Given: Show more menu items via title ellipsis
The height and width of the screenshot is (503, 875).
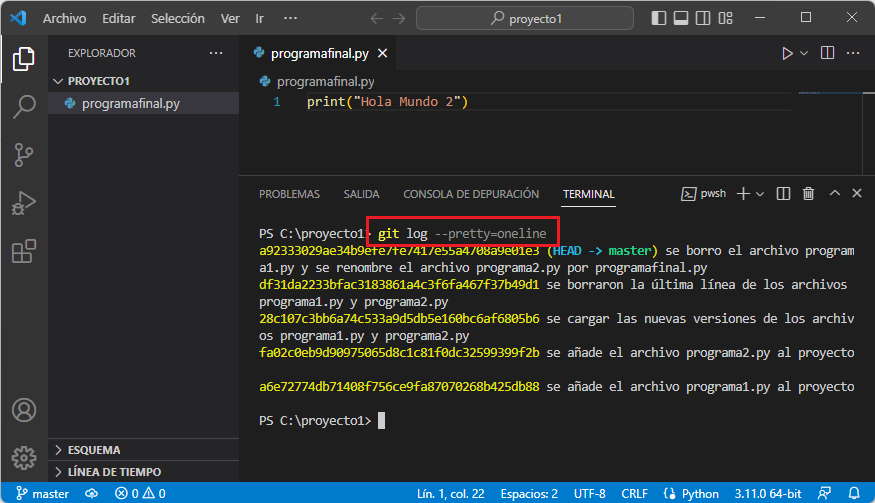Looking at the screenshot, I should (290, 18).
